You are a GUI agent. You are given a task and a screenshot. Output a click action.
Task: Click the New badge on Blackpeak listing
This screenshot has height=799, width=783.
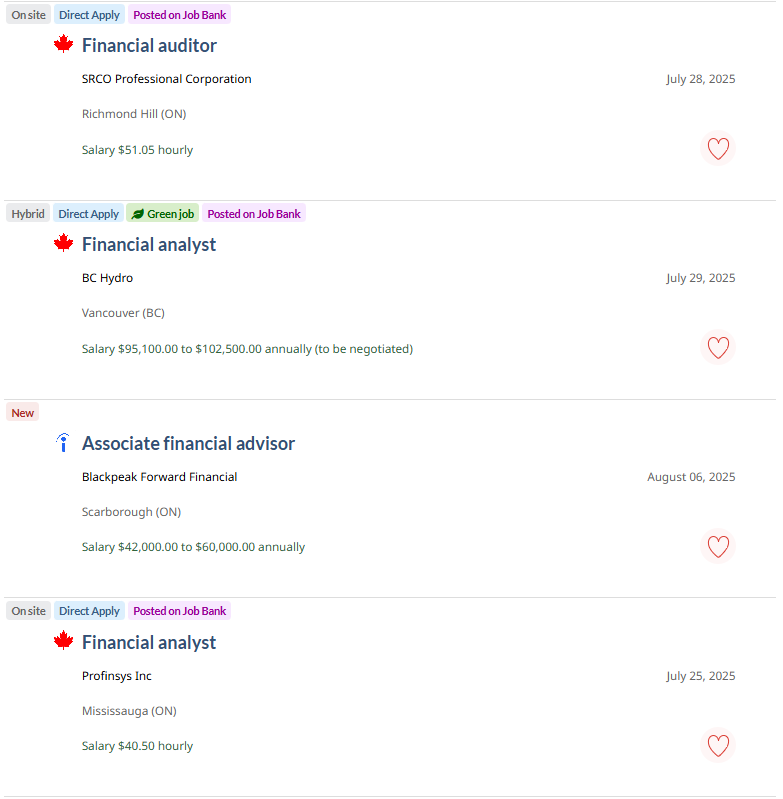22,413
